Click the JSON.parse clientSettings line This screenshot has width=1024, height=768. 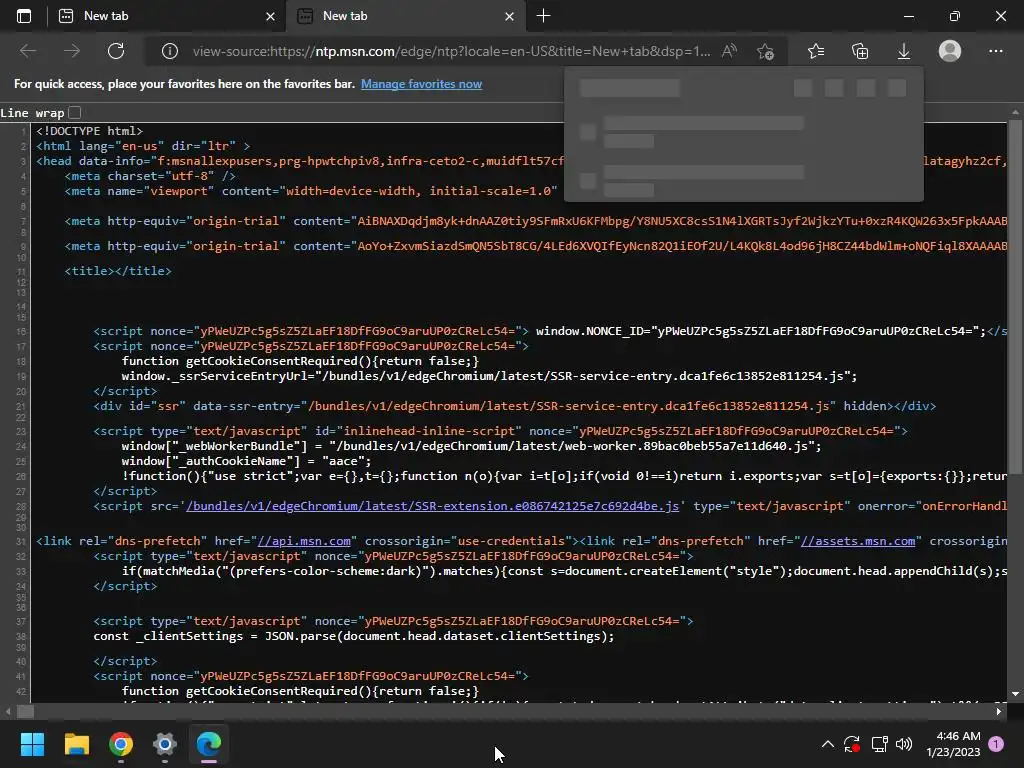[353, 637]
